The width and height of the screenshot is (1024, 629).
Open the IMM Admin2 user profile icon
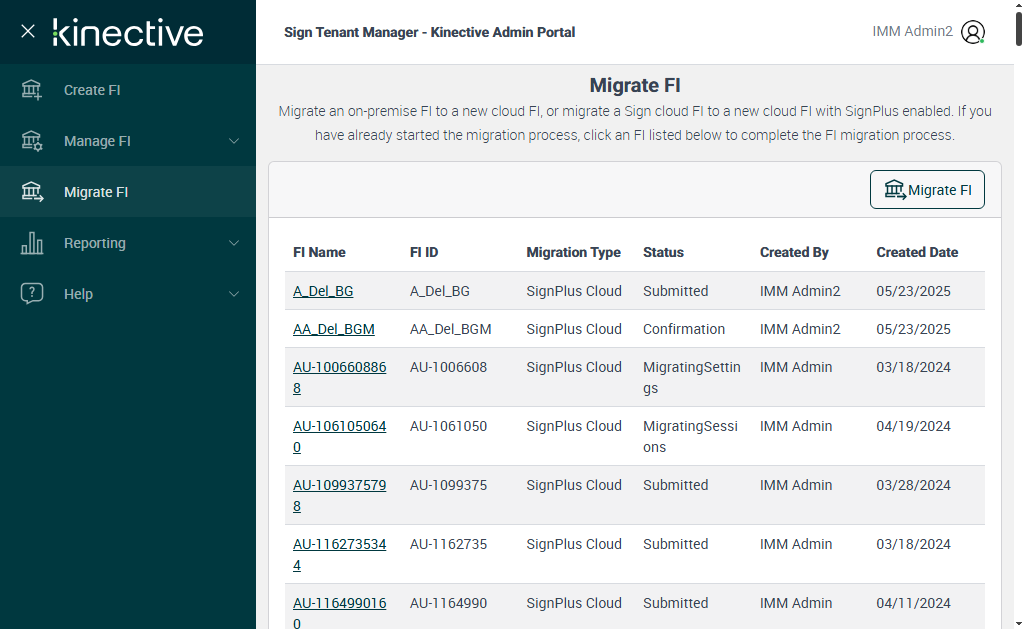coord(972,32)
